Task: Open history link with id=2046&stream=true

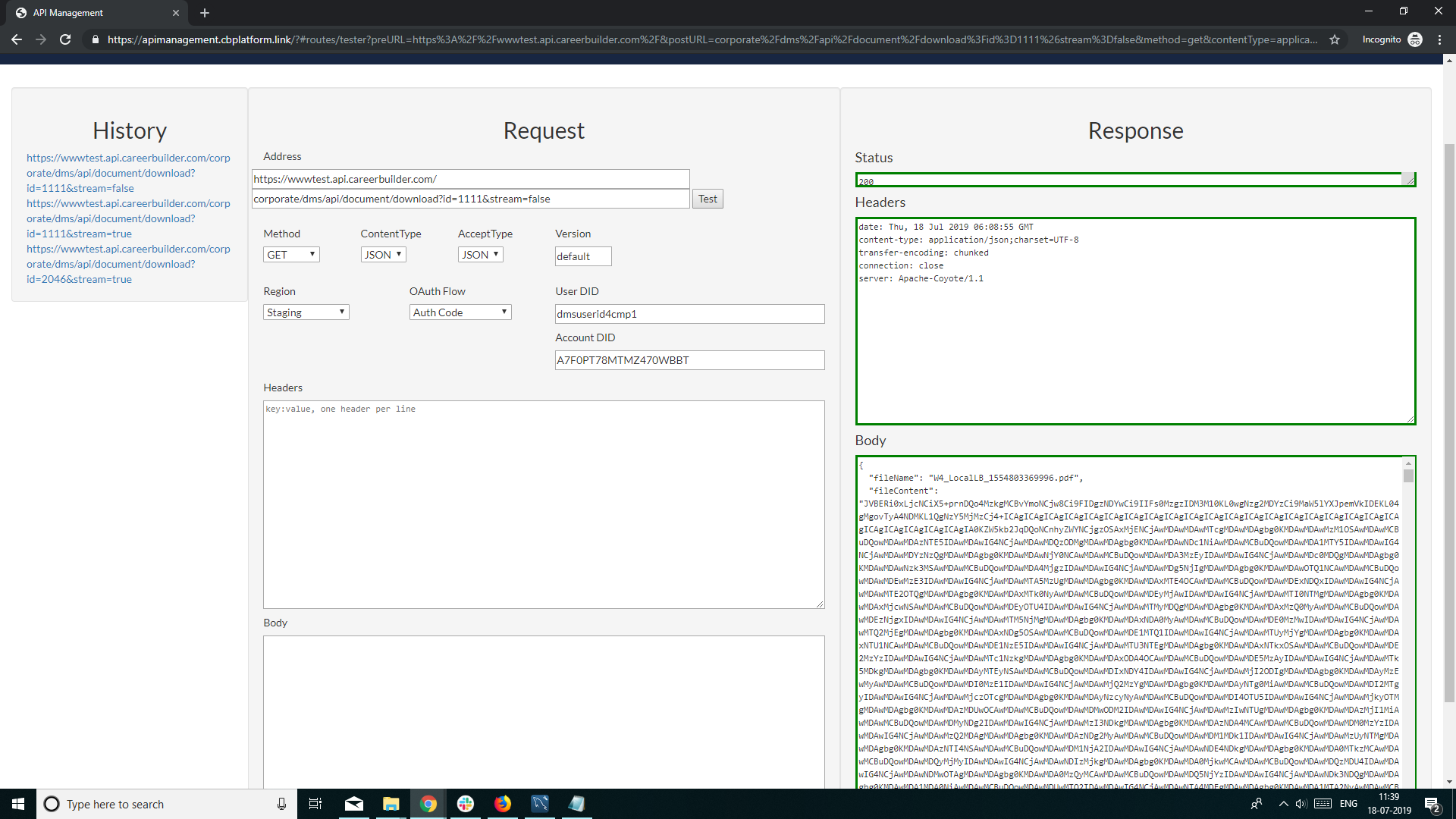Action: click(x=128, y=264)
